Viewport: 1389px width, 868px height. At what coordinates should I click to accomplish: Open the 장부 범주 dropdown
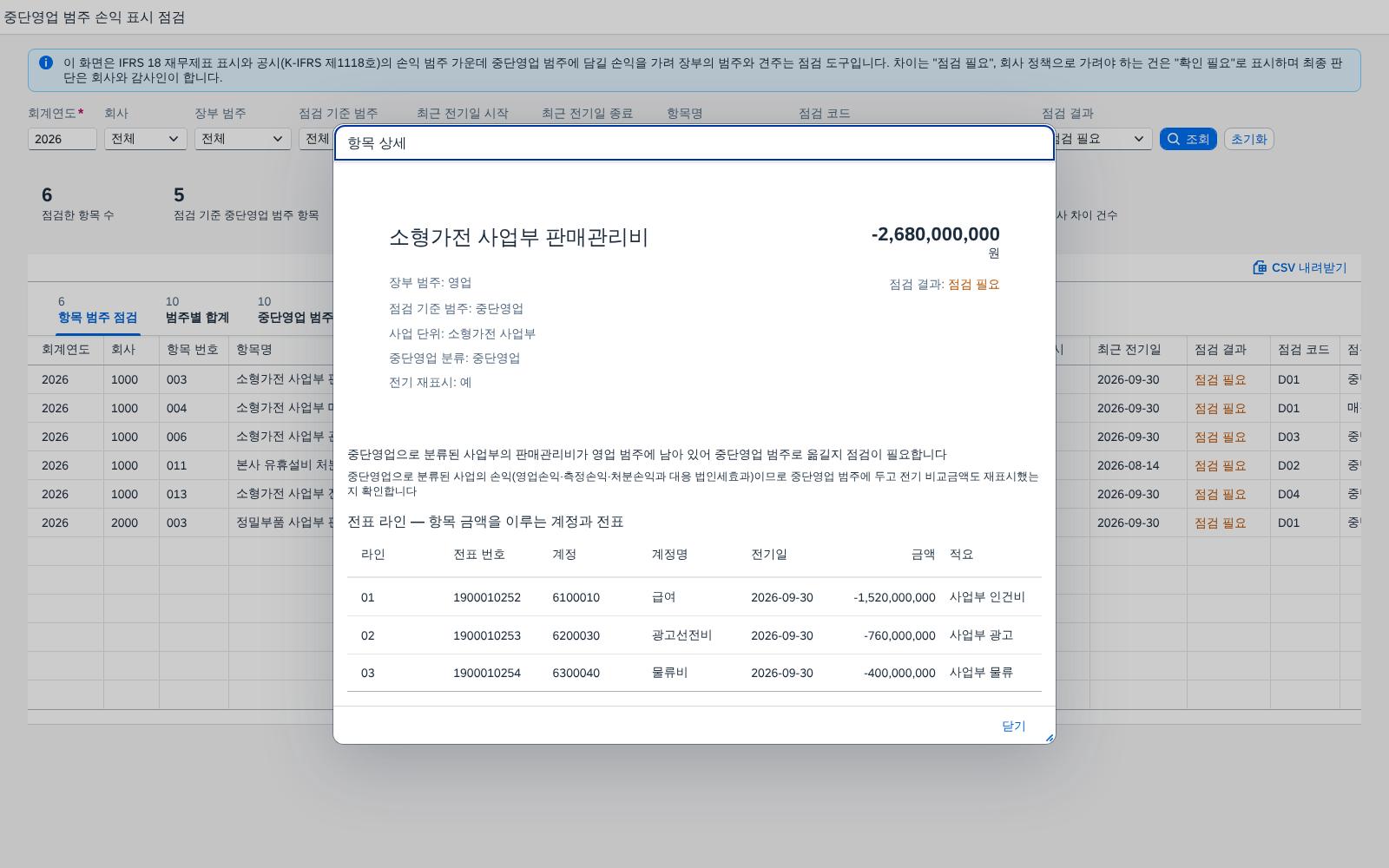pos(242,139)
